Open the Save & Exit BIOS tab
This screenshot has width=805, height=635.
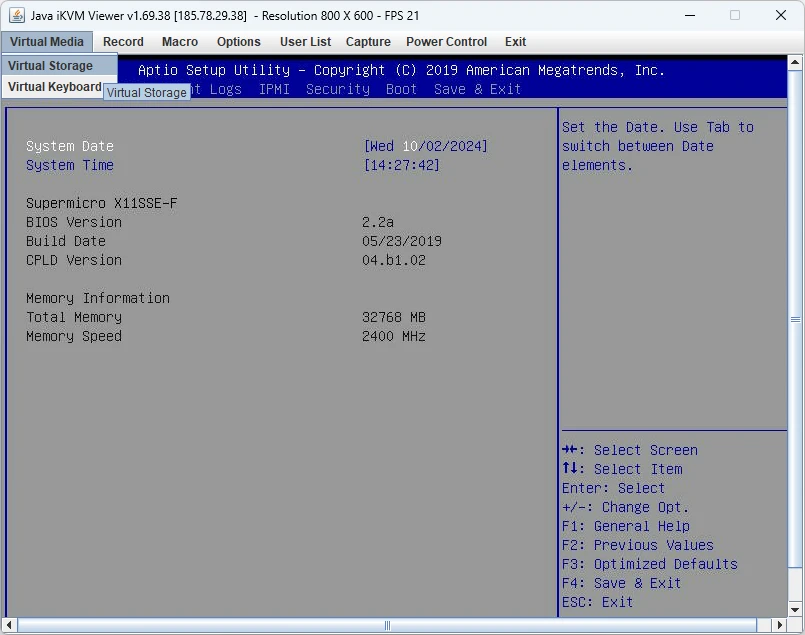[477, 89]
